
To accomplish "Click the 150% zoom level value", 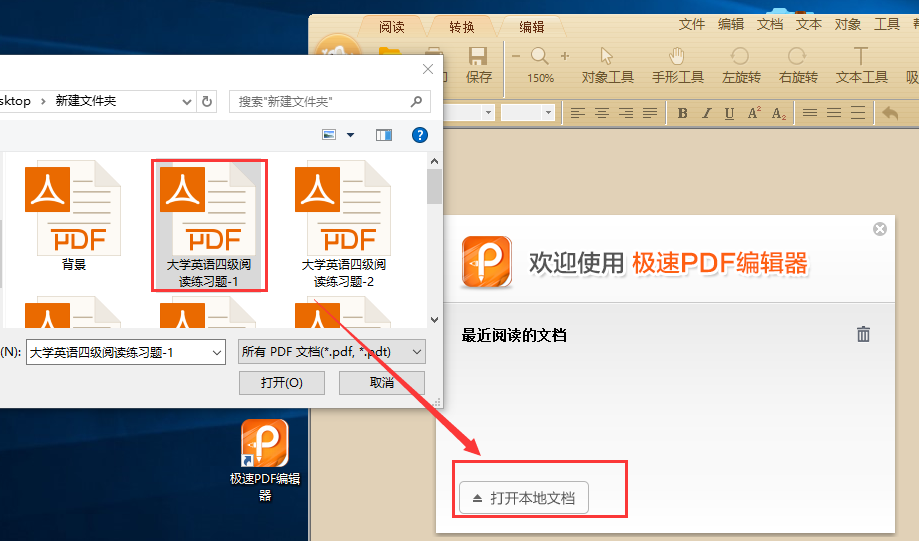I will [x=540, y=78].
